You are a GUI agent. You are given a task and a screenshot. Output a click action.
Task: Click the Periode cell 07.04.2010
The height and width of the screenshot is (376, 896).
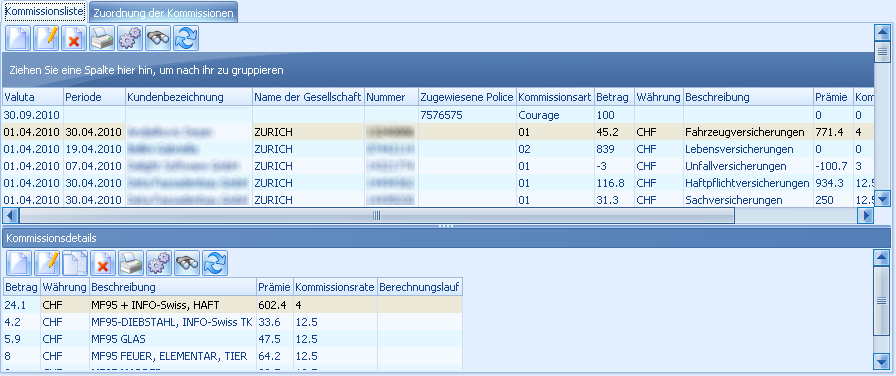point(94,166)
